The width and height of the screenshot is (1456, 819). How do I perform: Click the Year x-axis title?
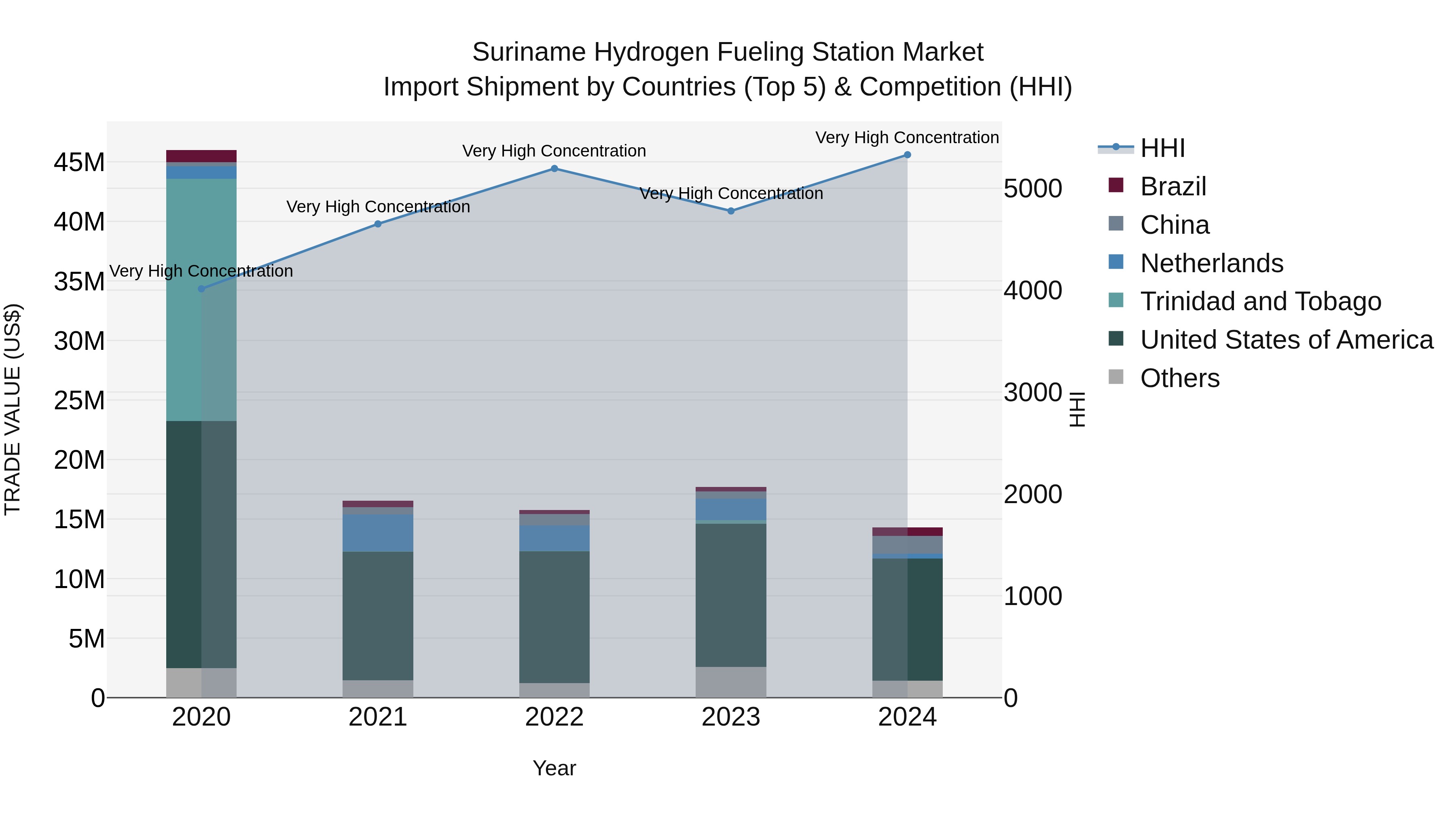click(554, 768)
